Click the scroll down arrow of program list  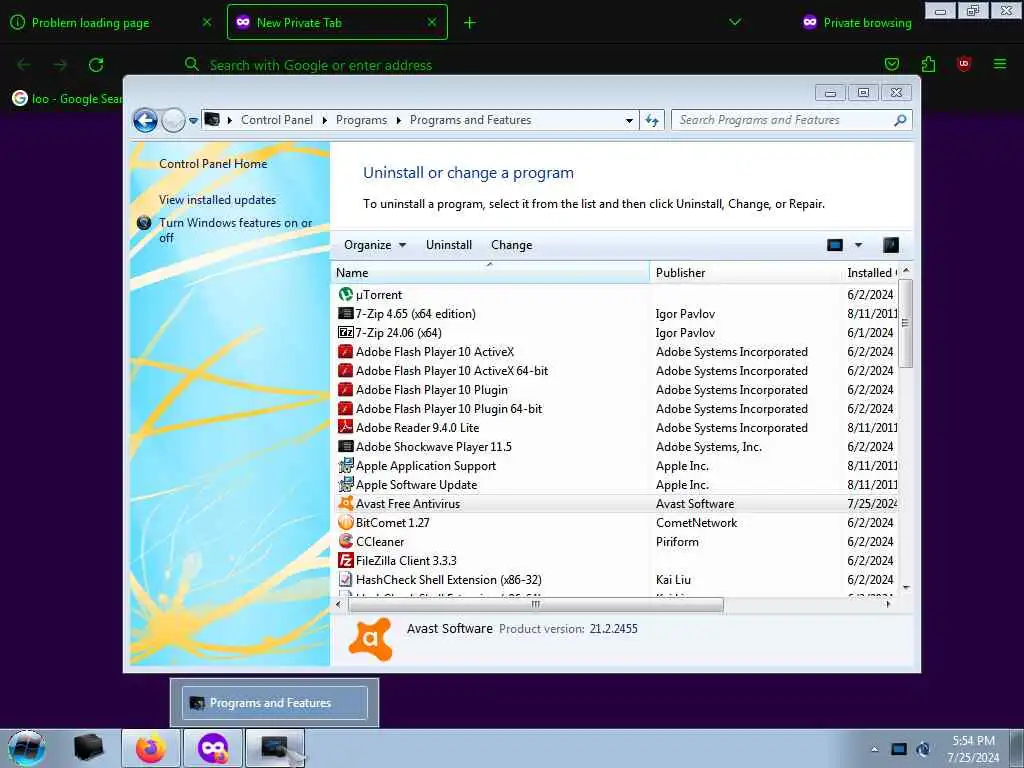[906, 587]
